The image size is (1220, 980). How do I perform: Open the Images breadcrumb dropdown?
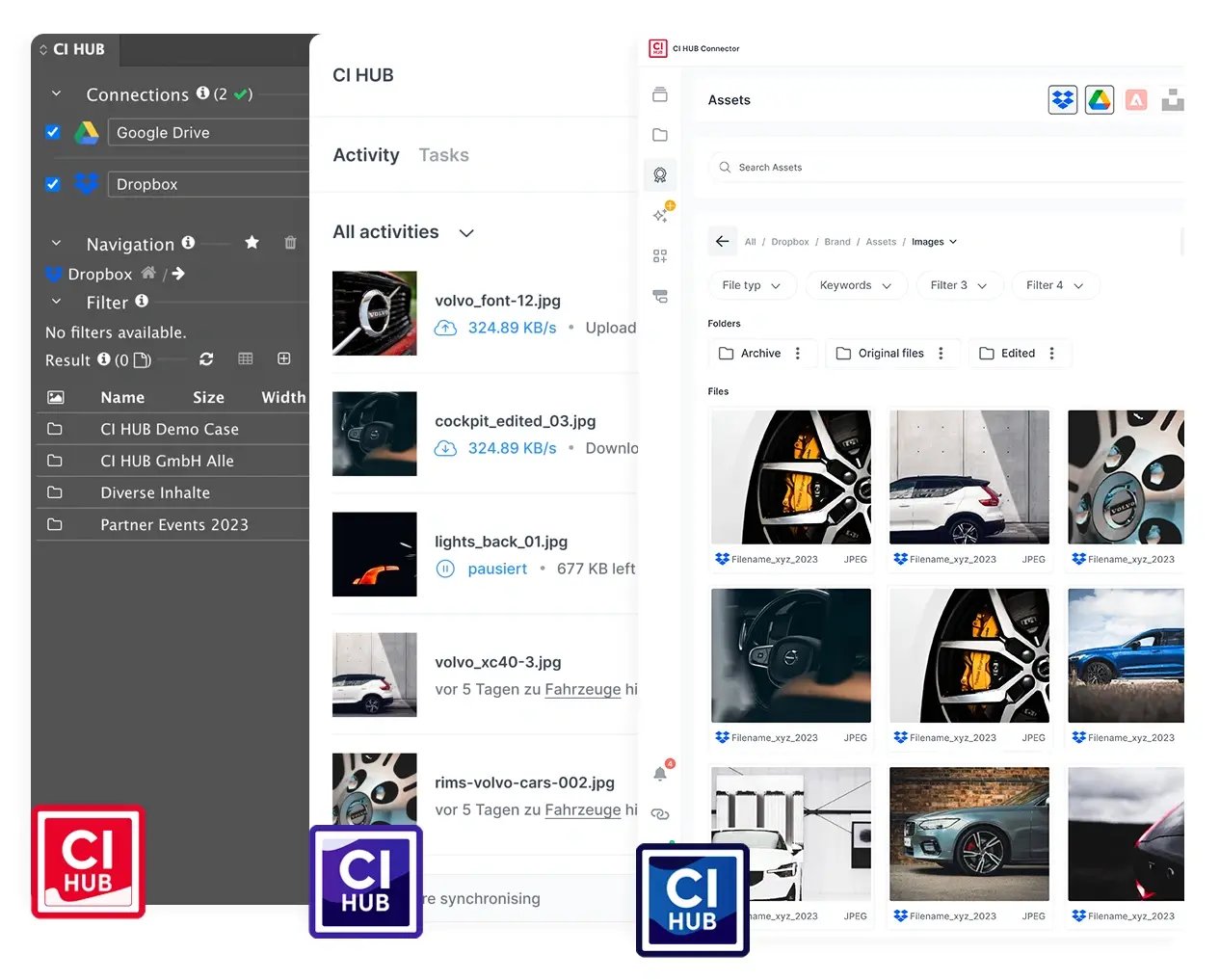pyautogui.click(x=934, y=242)
